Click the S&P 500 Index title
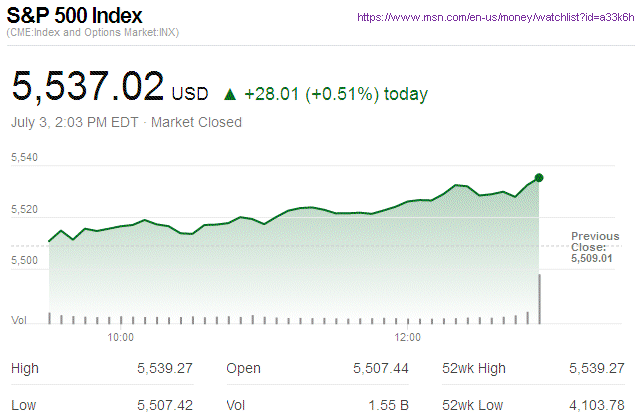 (75, 16)
